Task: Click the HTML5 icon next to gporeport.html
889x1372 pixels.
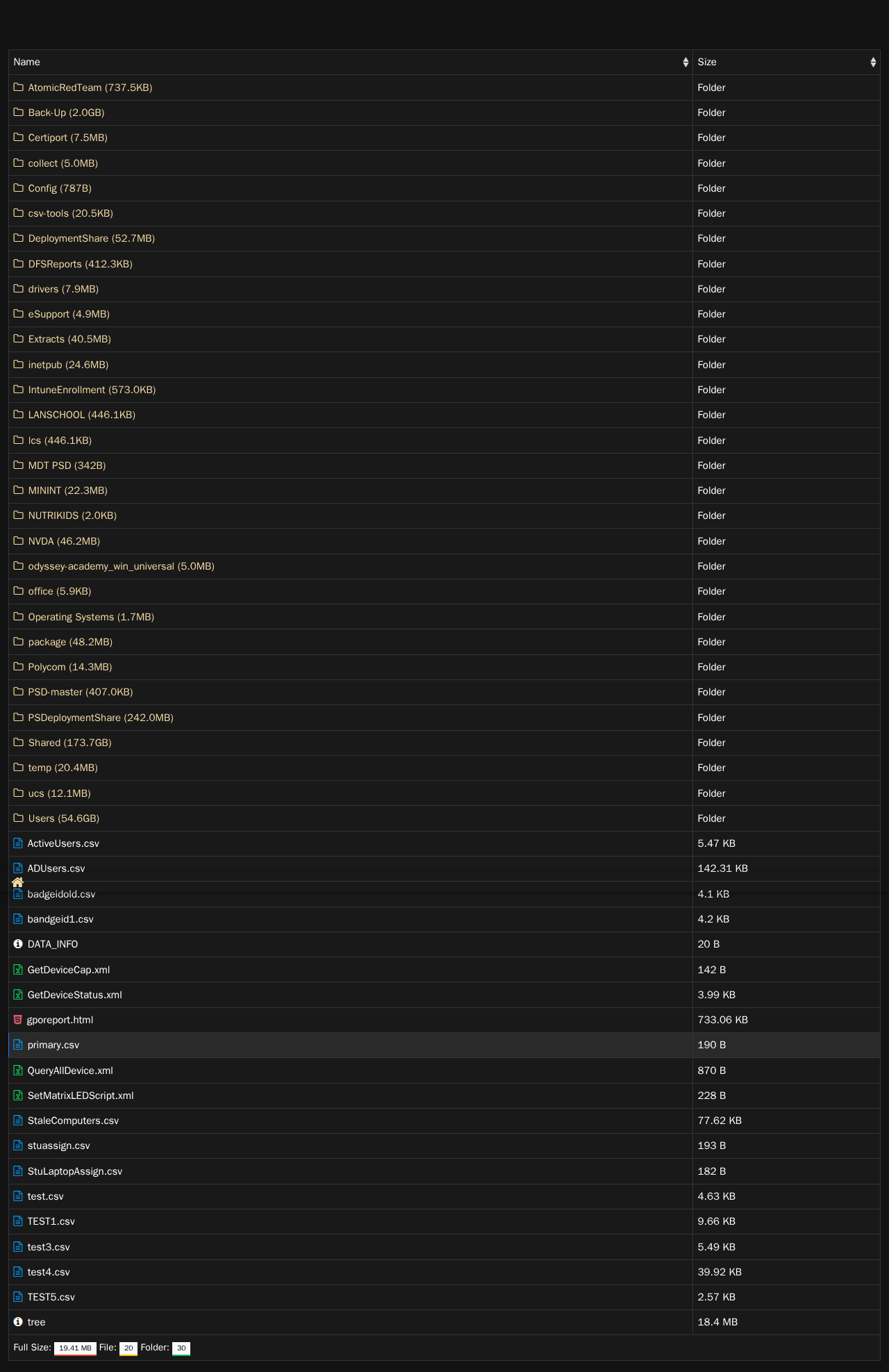Action: pyautogui.click(x=18, y=1020)
